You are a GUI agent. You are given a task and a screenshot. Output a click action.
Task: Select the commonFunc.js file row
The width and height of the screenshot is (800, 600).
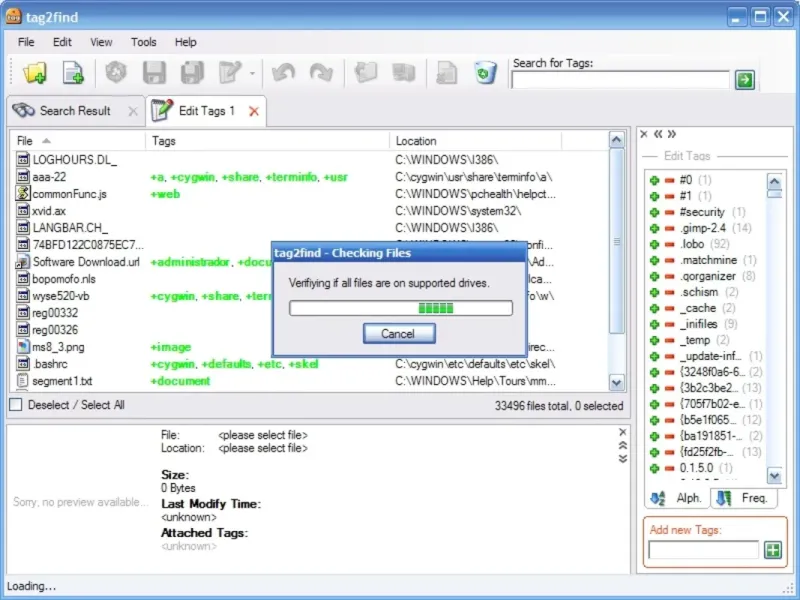(x=310, y=194)
